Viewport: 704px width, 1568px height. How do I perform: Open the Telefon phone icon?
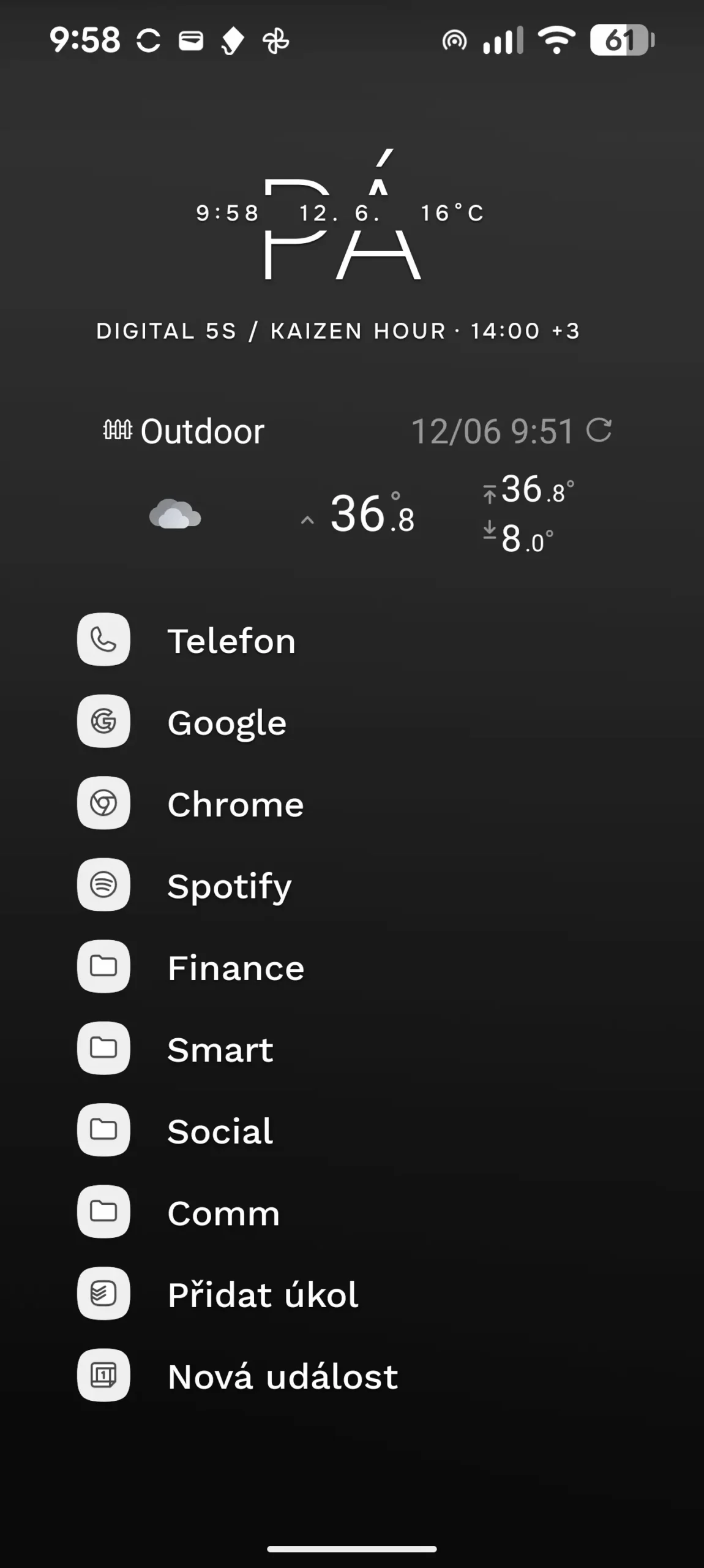tap(103, 639)
